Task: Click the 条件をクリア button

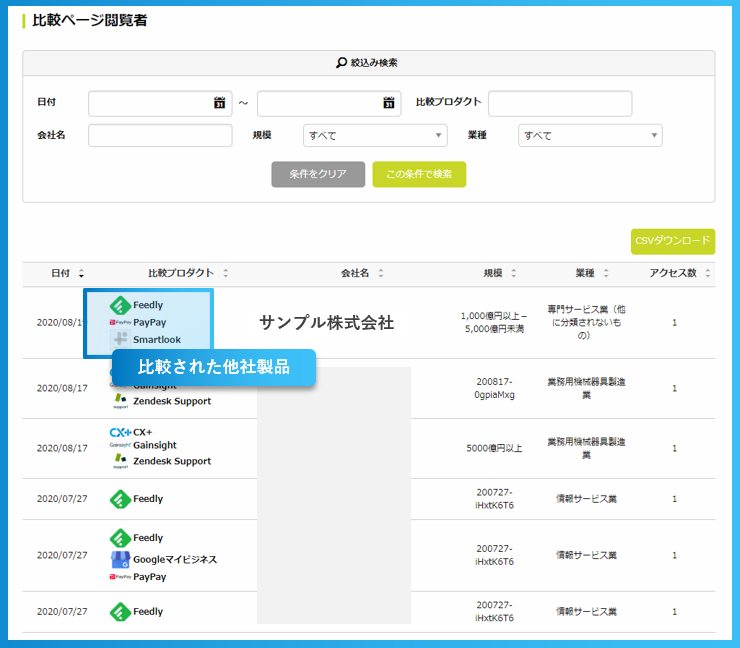Action: tap(318, 174)
